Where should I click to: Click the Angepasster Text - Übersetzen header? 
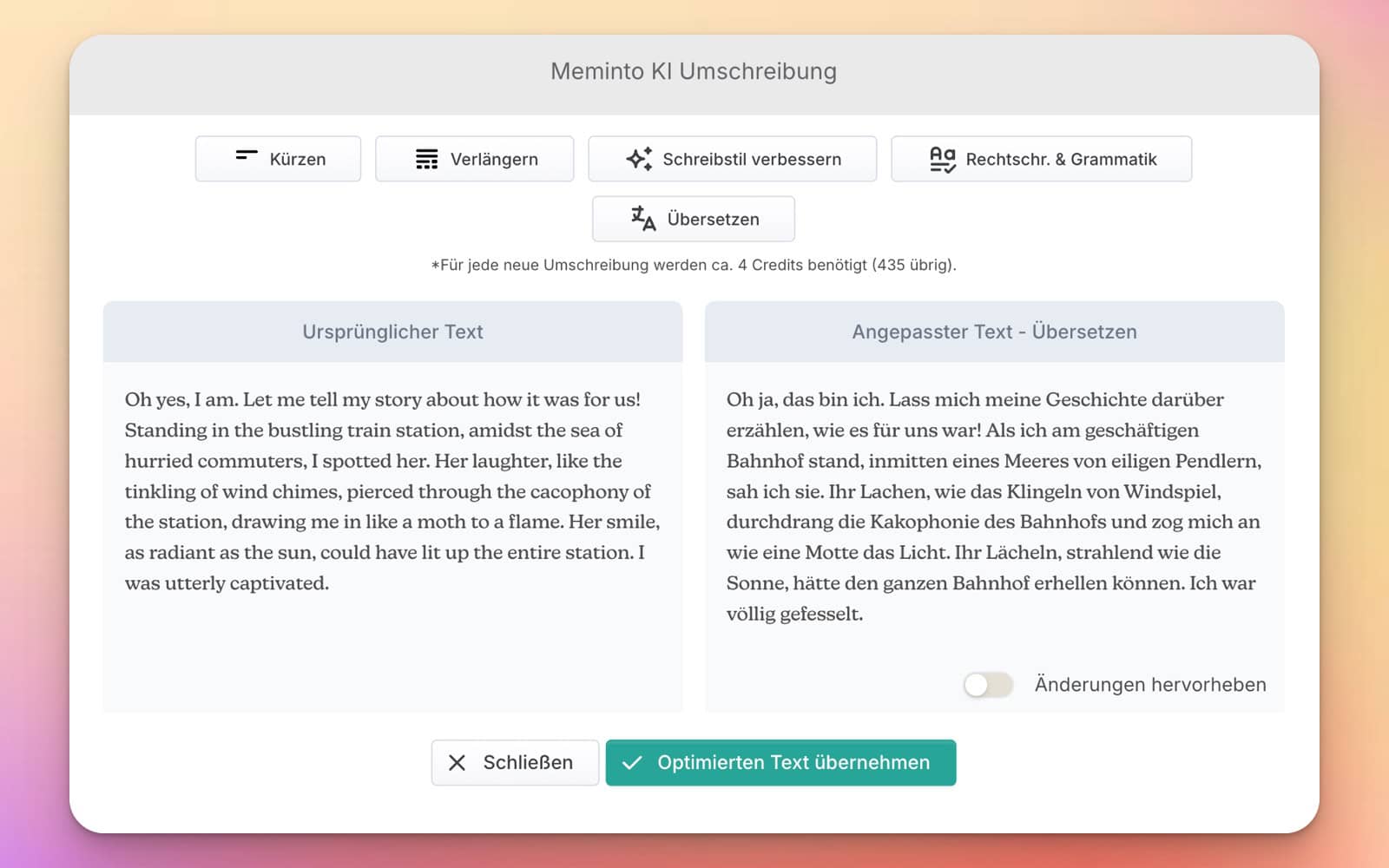994,332
